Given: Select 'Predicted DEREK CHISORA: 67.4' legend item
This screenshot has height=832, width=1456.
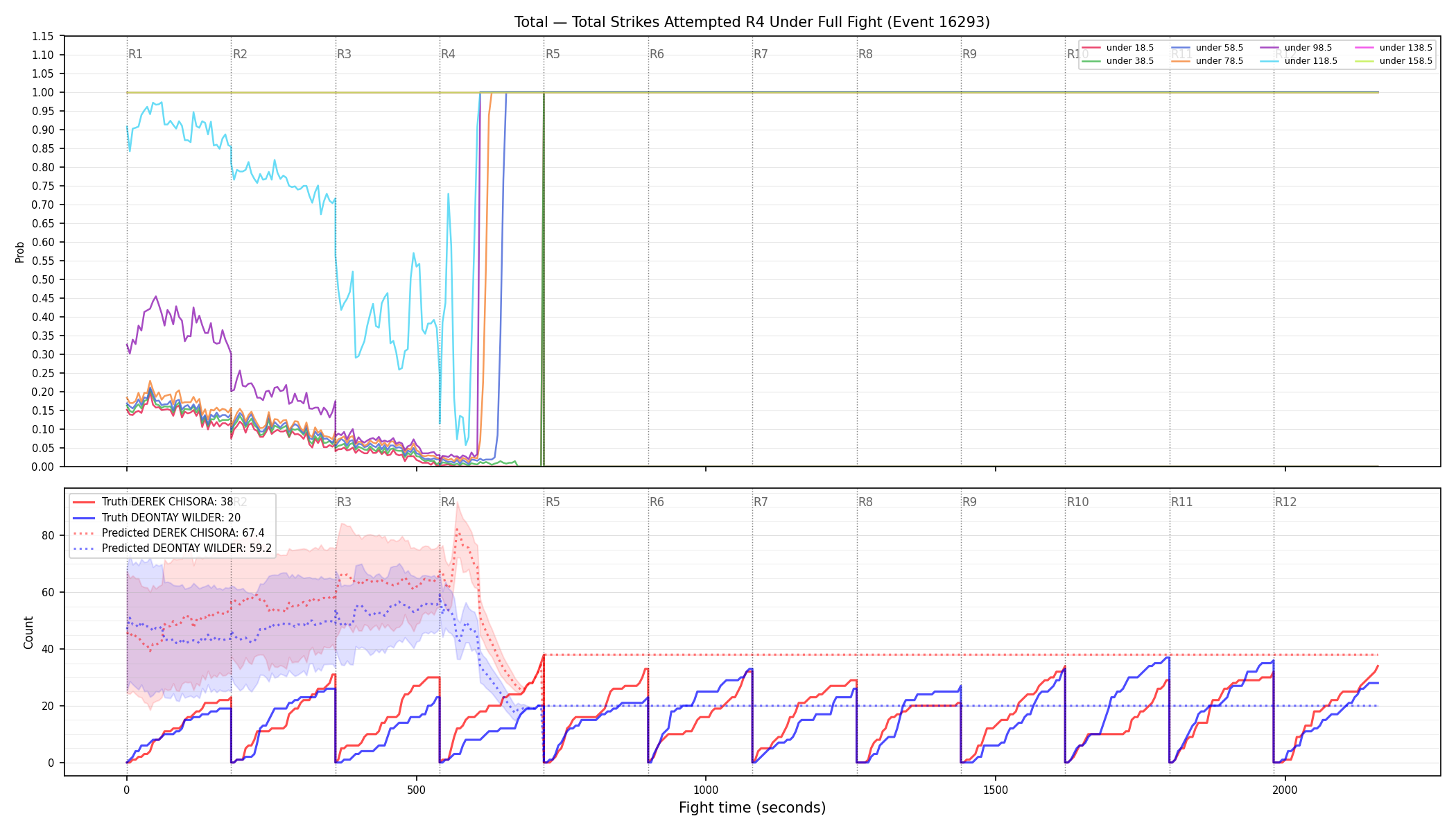Looking at the screenshot, I should 168,533.
